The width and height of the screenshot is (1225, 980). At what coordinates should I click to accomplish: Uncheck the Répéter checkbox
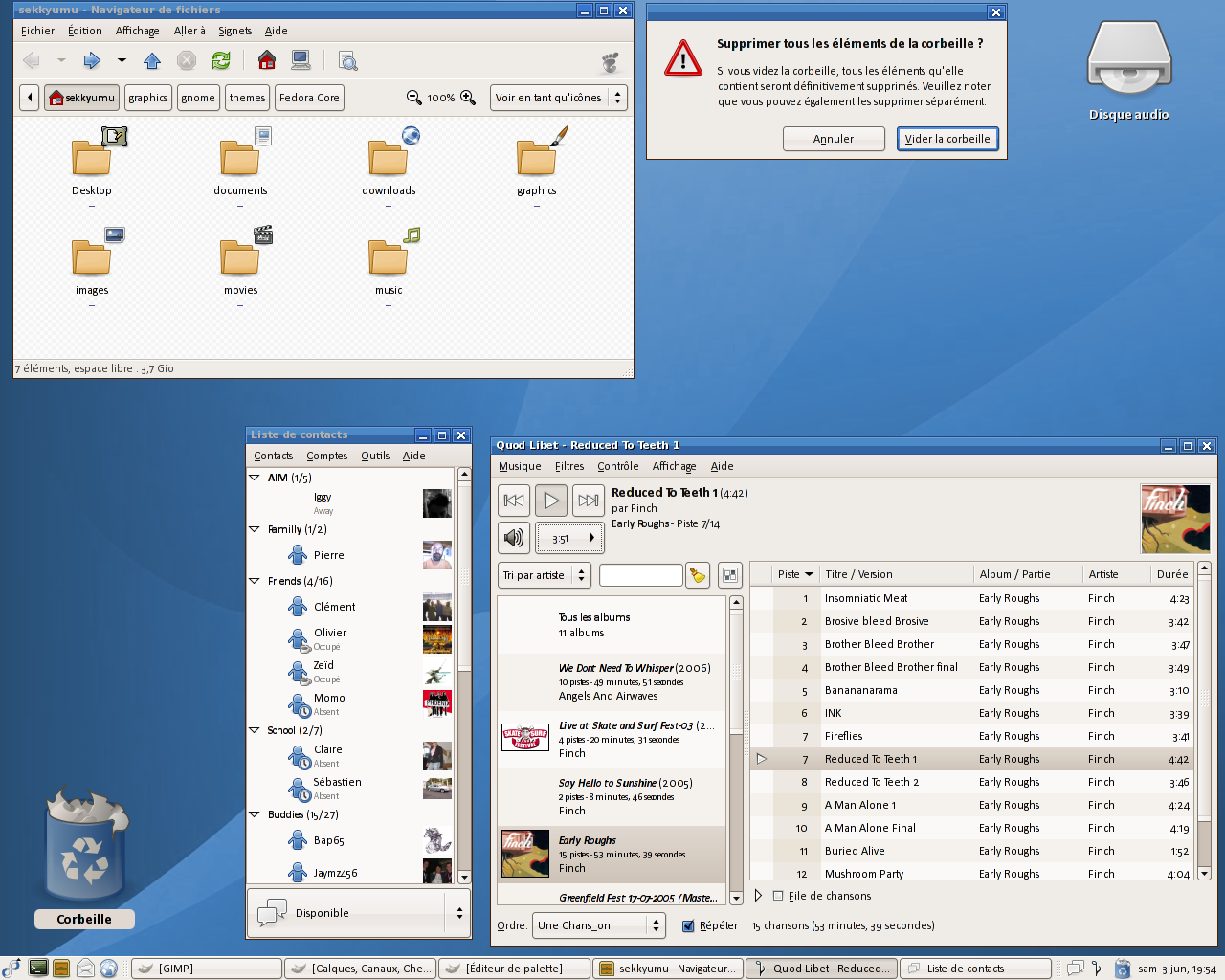tap(688, 925)
